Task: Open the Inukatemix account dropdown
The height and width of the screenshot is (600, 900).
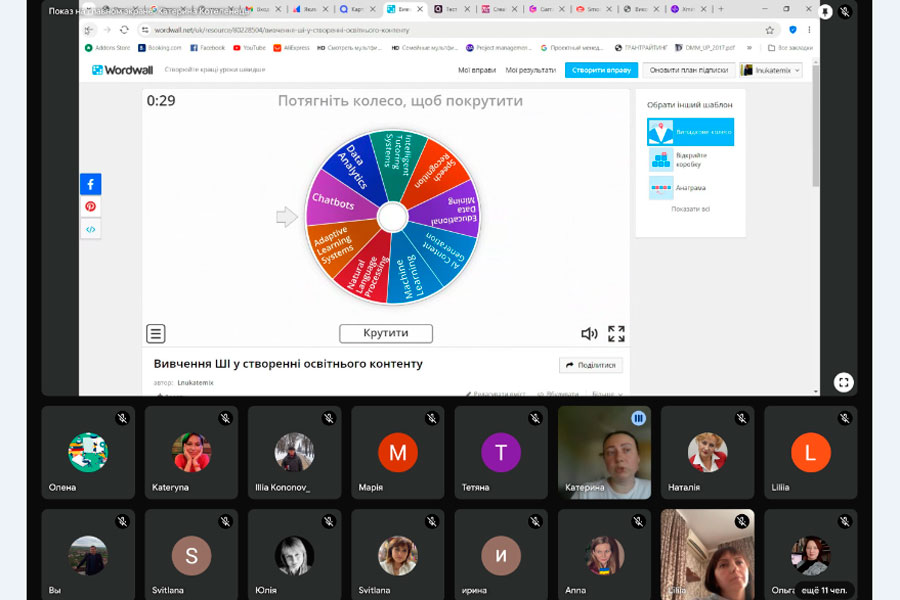Action: (771, 70)
